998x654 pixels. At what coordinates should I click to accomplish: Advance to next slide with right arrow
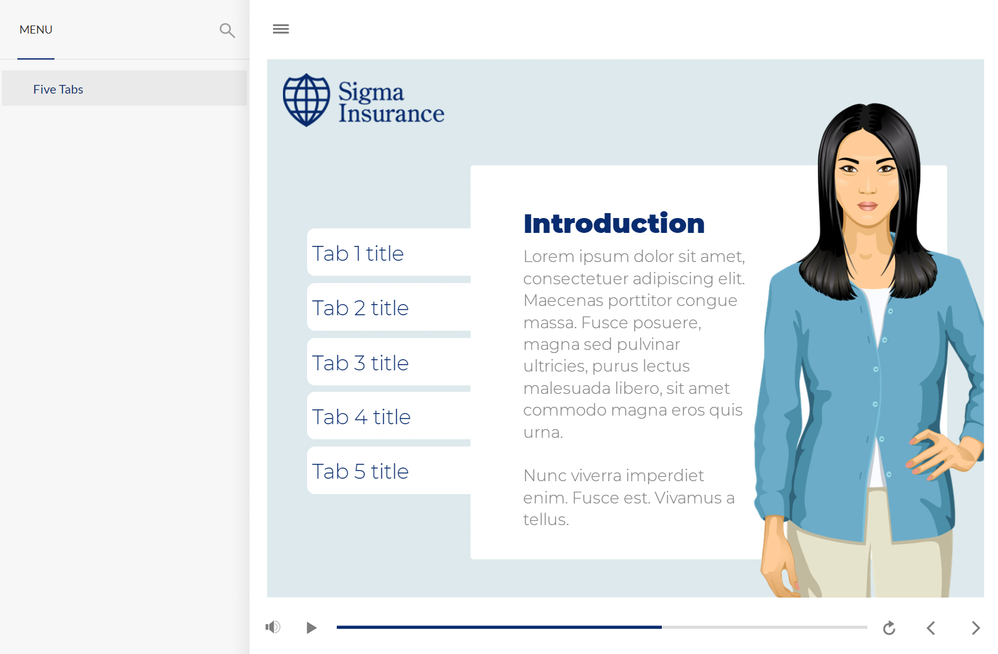(x=975, y=628)
